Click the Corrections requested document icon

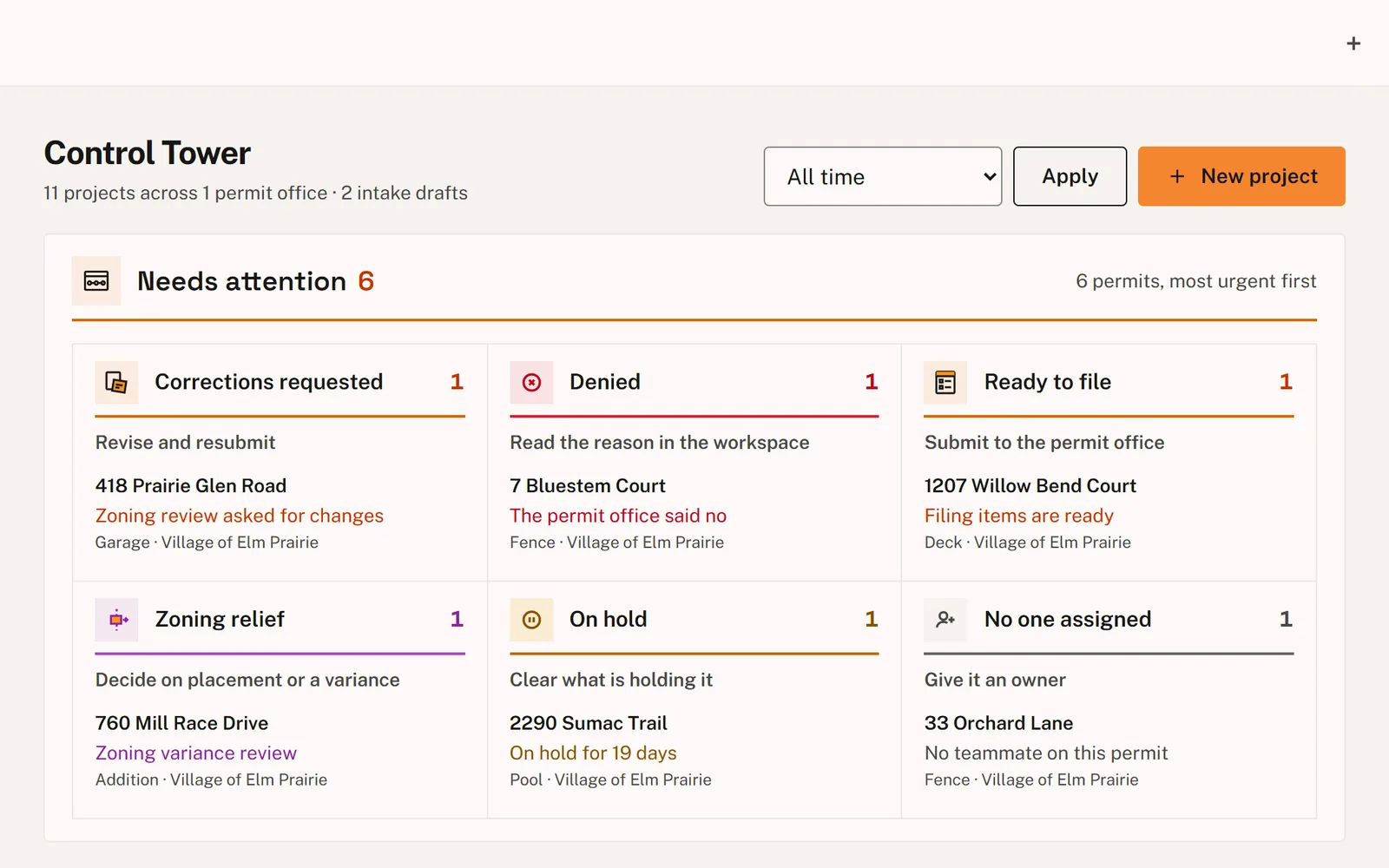(116, 382)
